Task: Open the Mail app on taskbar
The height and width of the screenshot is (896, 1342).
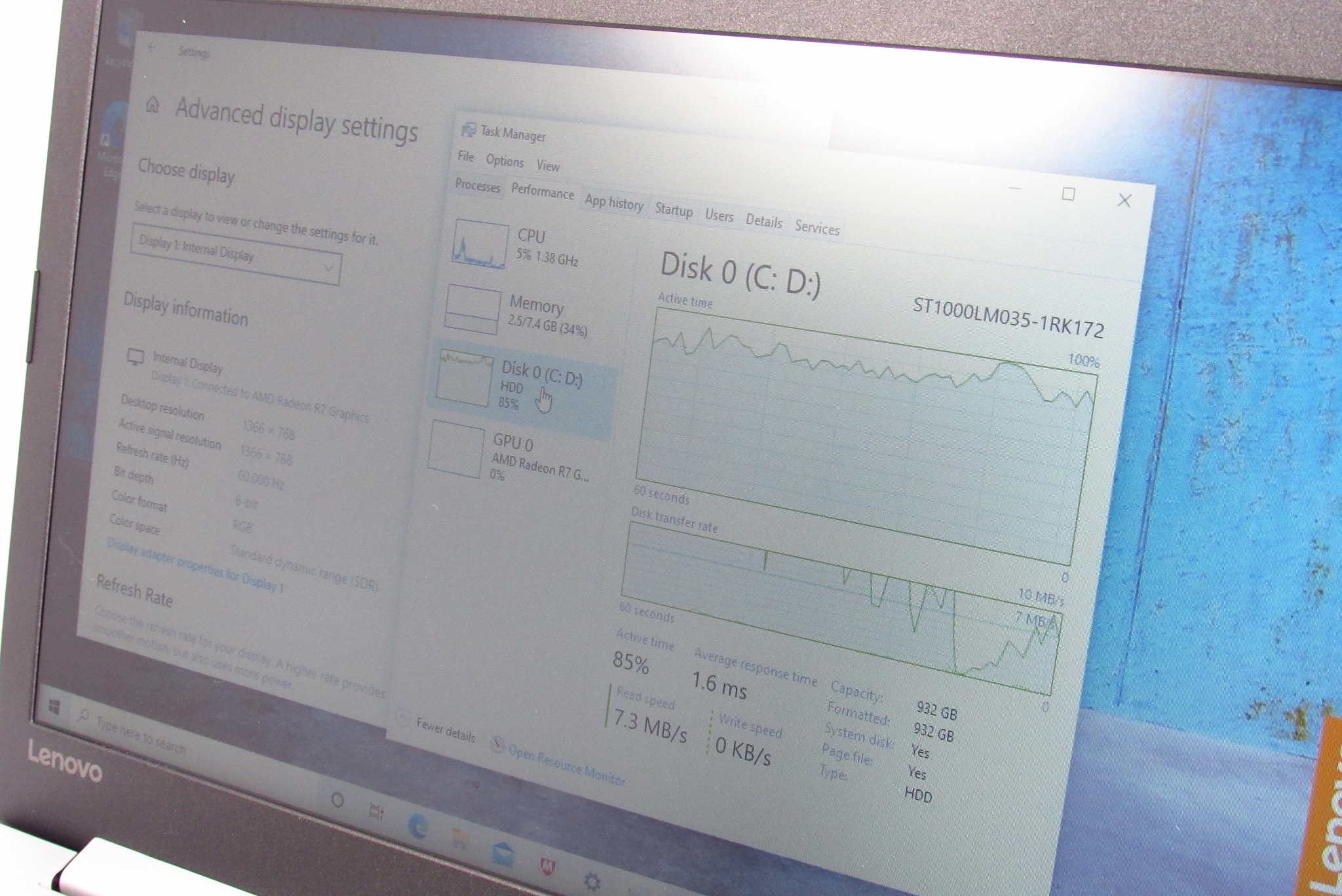Action: (x=503, y=854)
